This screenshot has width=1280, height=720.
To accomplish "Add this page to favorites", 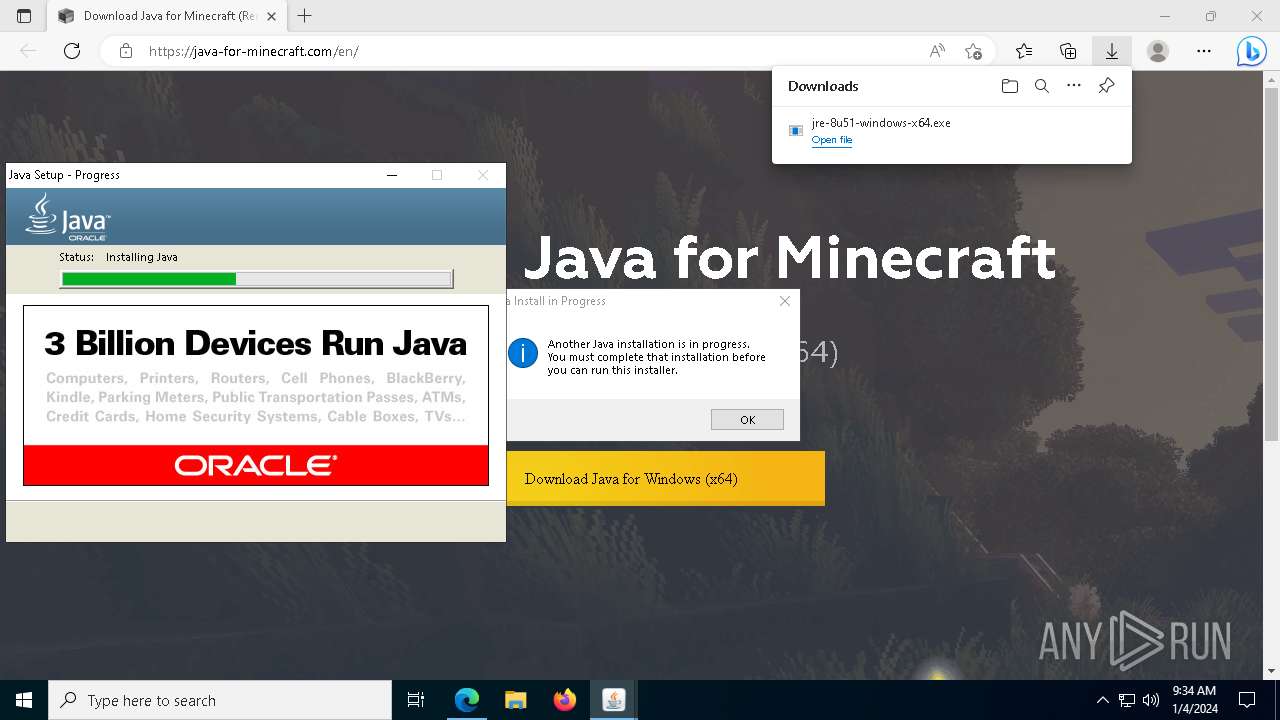I will [973, 51].
